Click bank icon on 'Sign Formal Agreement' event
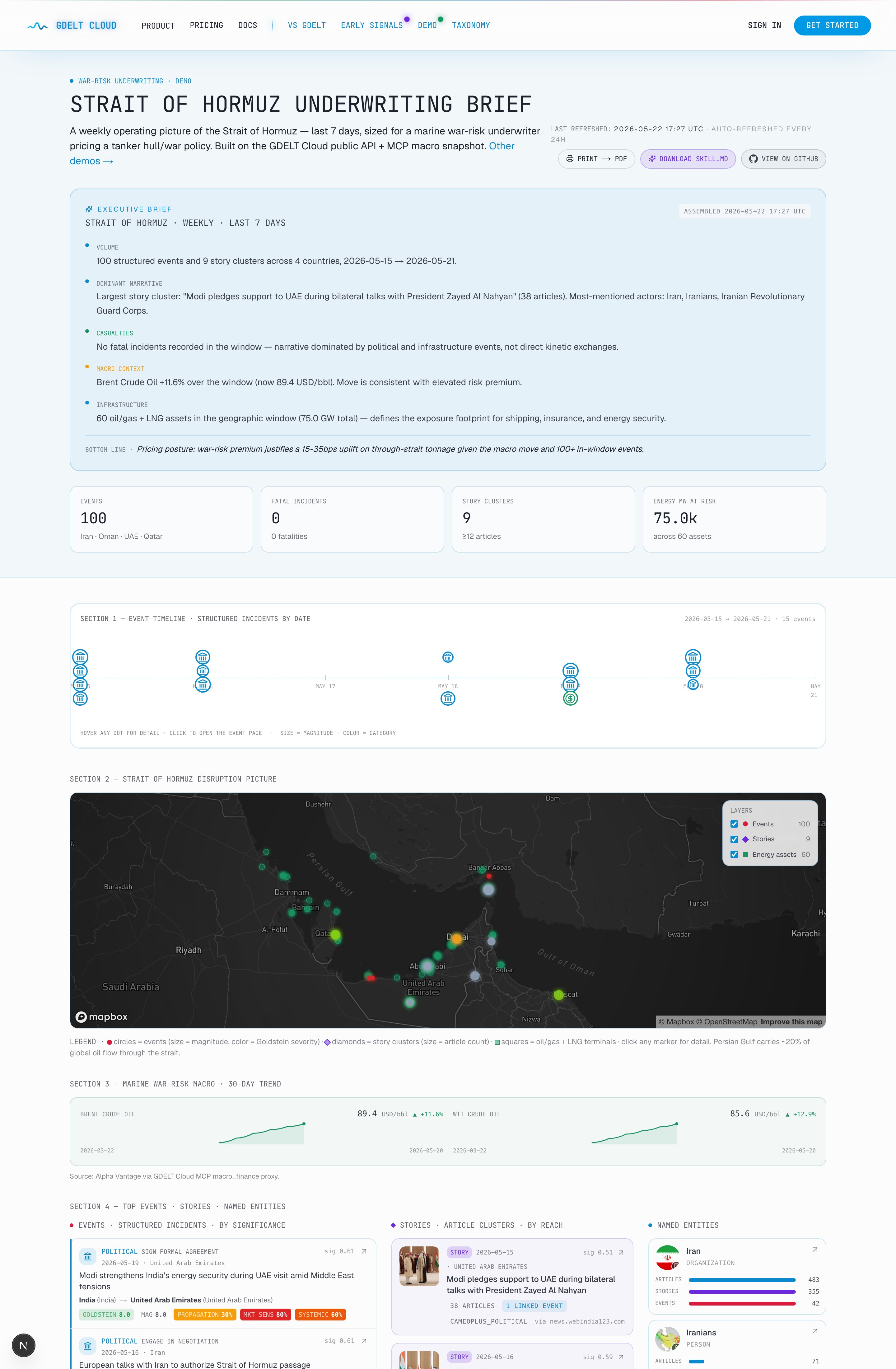The image size is (896, 1369). (87, 1256)
